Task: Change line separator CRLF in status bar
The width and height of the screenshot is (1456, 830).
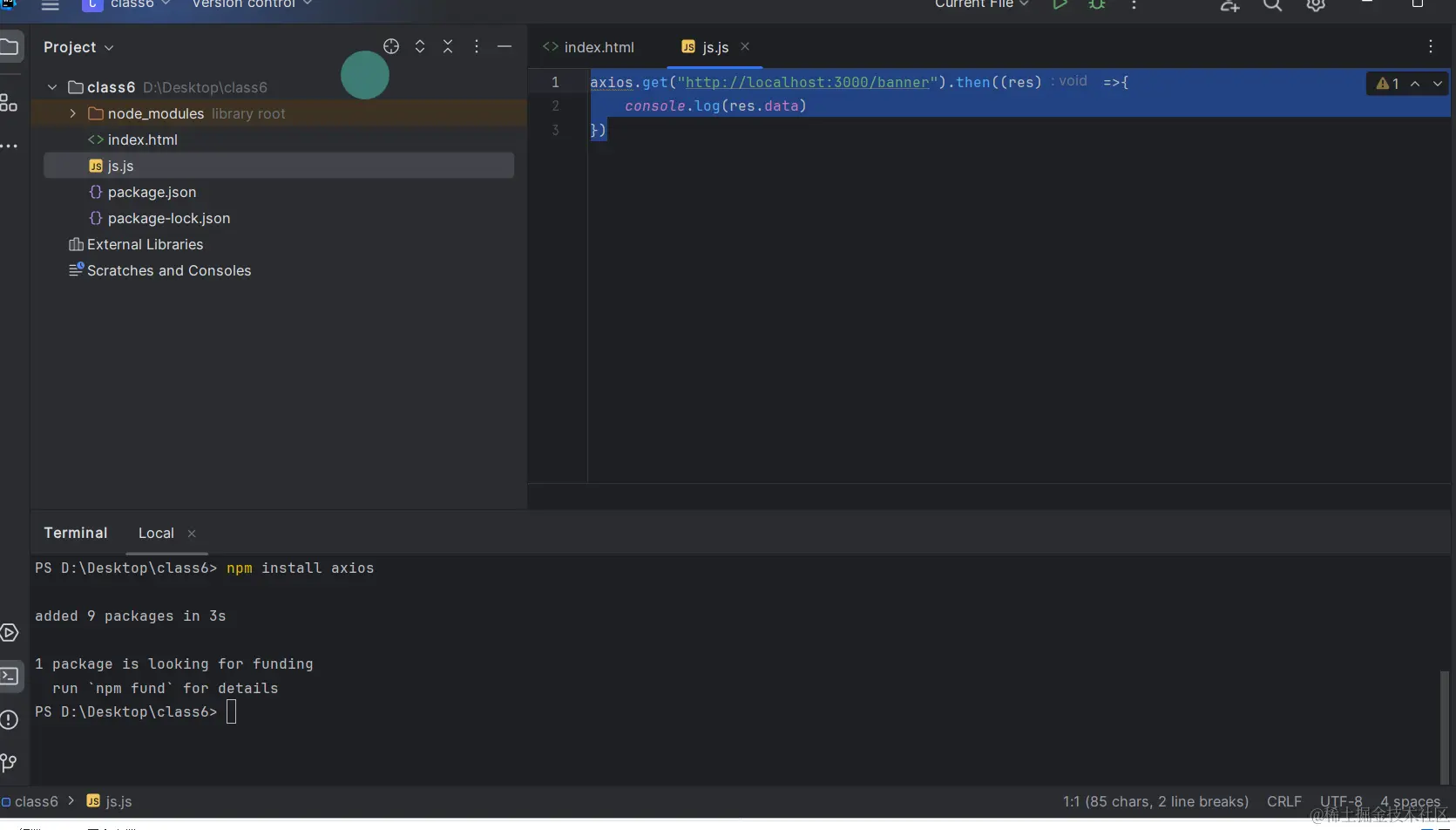Action: pyautogui.click(x=1284, y=802)
